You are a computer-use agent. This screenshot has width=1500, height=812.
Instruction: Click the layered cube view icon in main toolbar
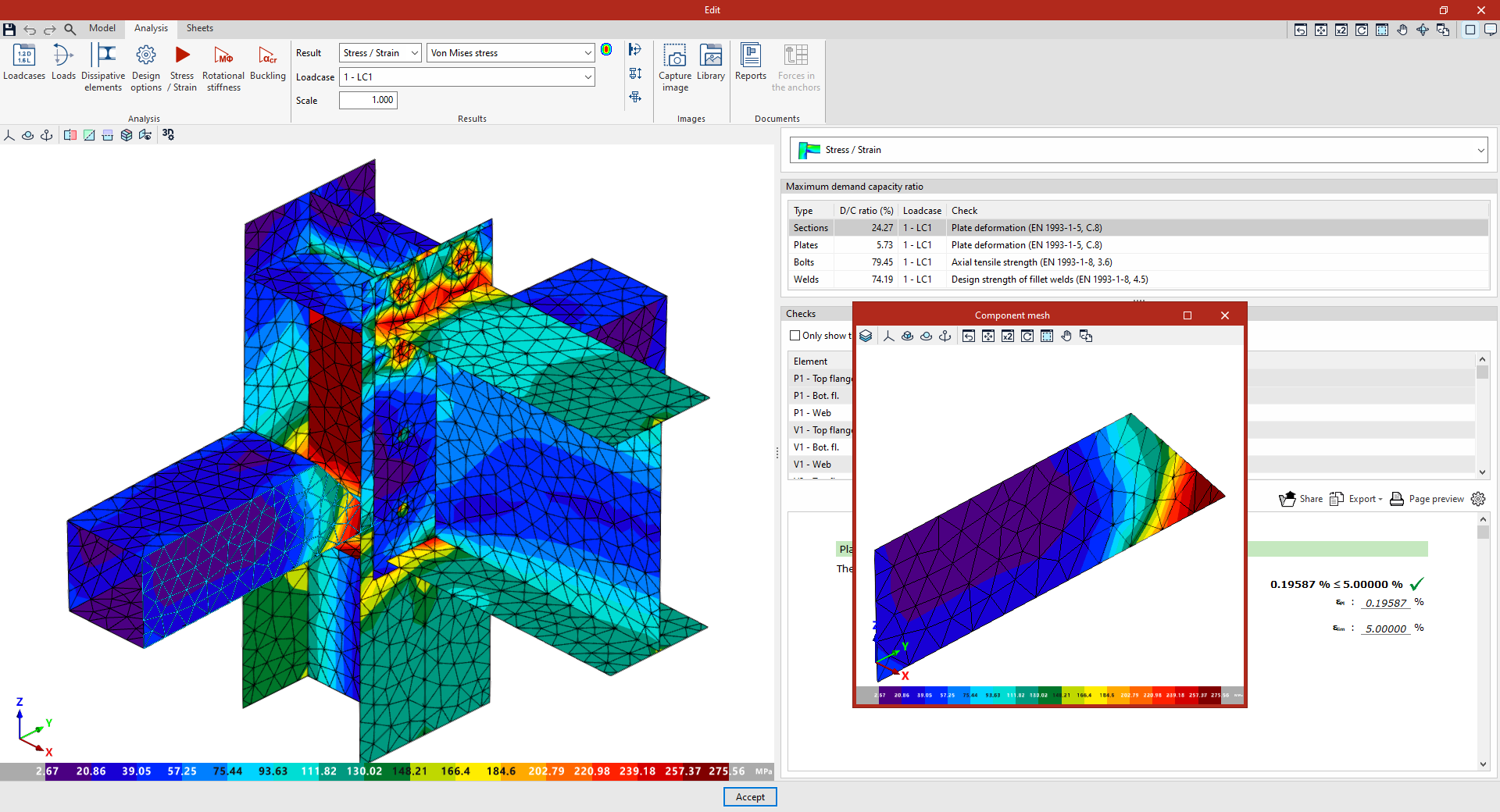(x=127, y=135)
